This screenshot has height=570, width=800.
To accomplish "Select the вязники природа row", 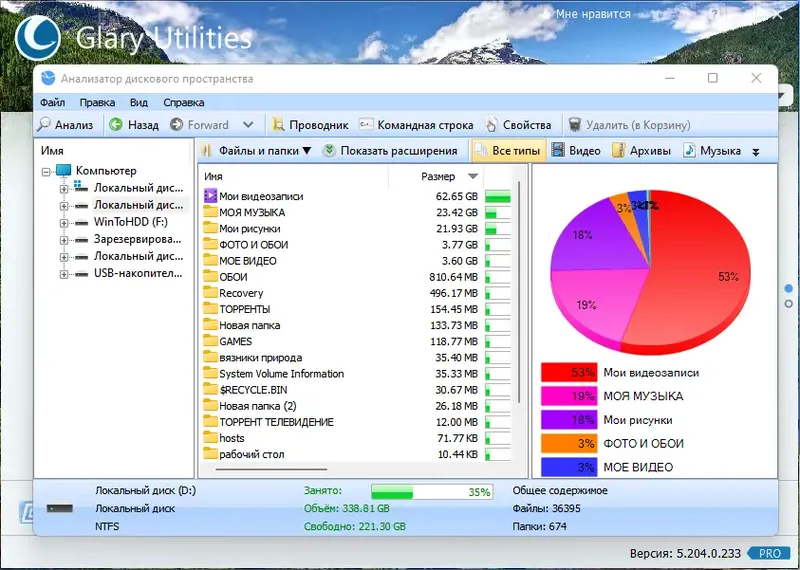I will coord(357,357).
